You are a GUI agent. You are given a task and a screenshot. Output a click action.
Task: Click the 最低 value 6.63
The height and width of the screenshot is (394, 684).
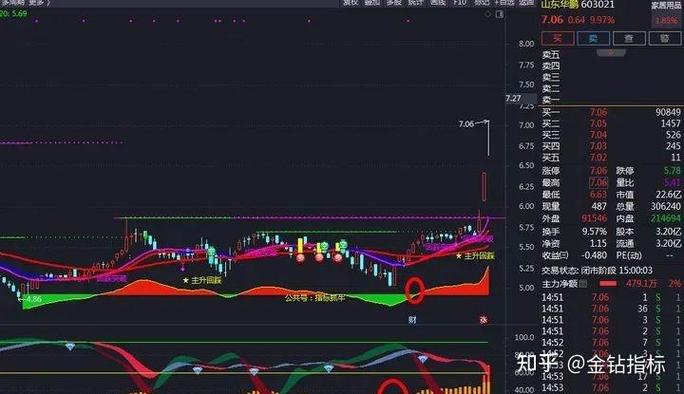[x=598, y=194]
